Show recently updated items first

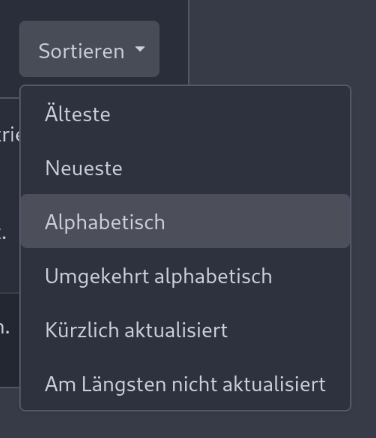(185, 330)
